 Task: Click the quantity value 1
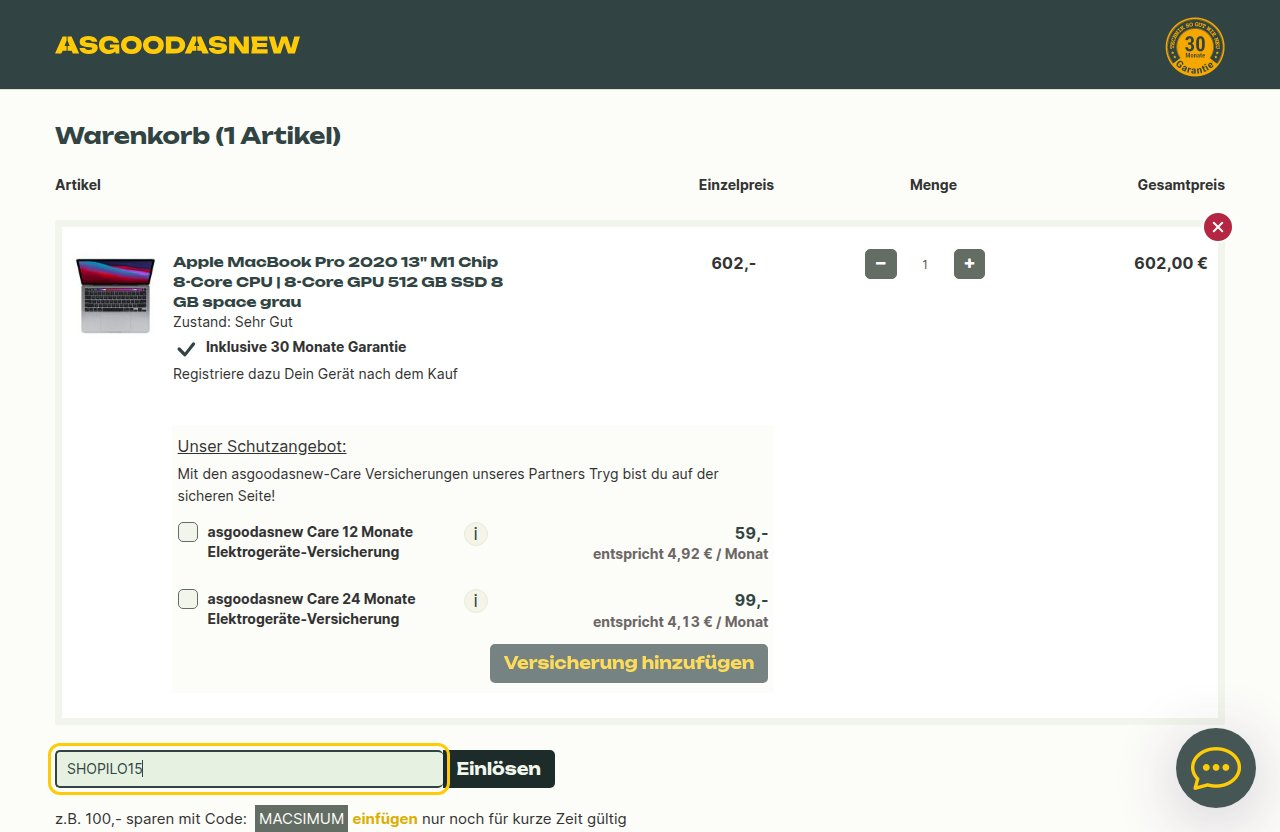(925, 265)
